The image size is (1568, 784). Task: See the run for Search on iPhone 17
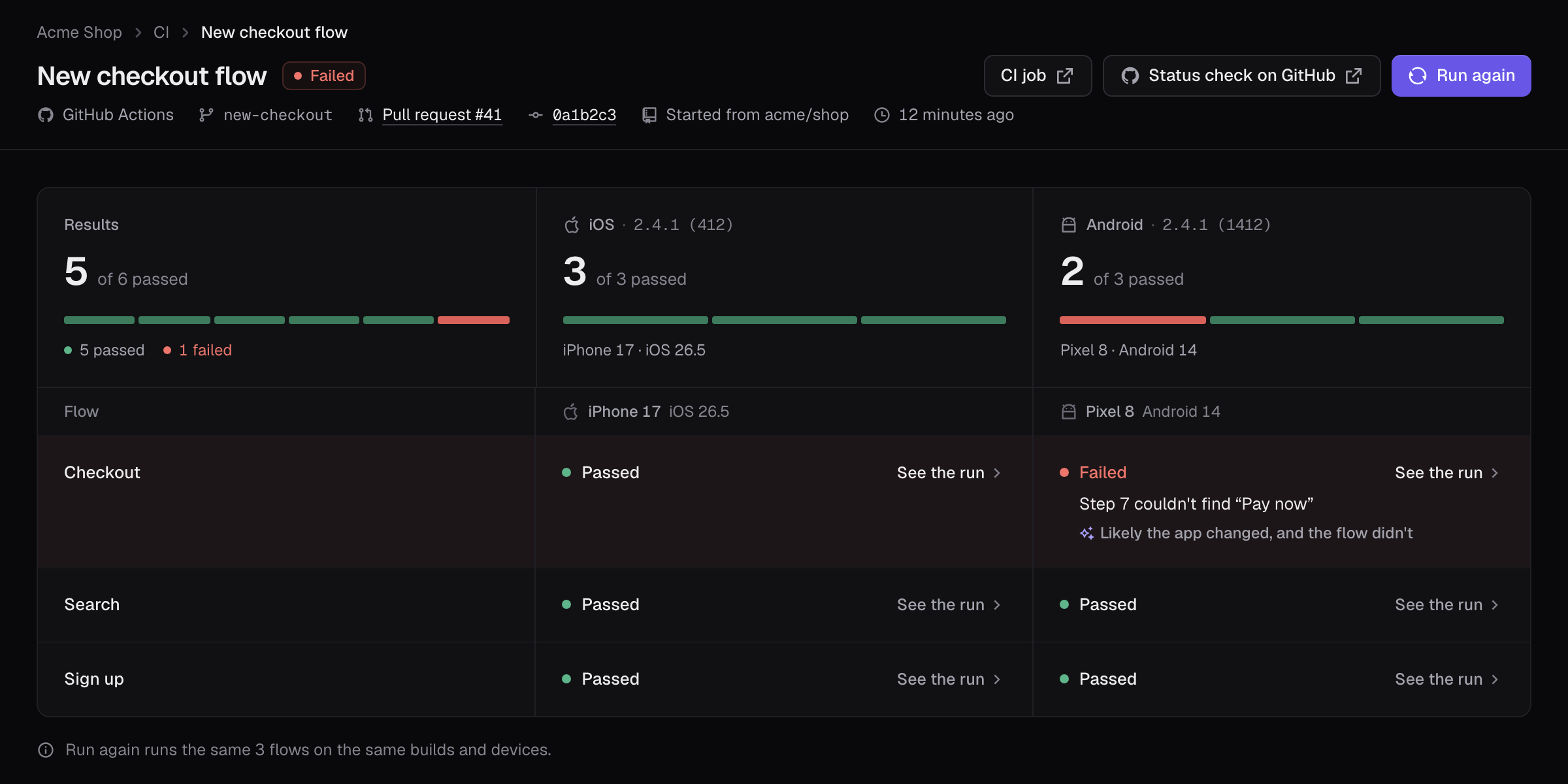coord(949,605)
